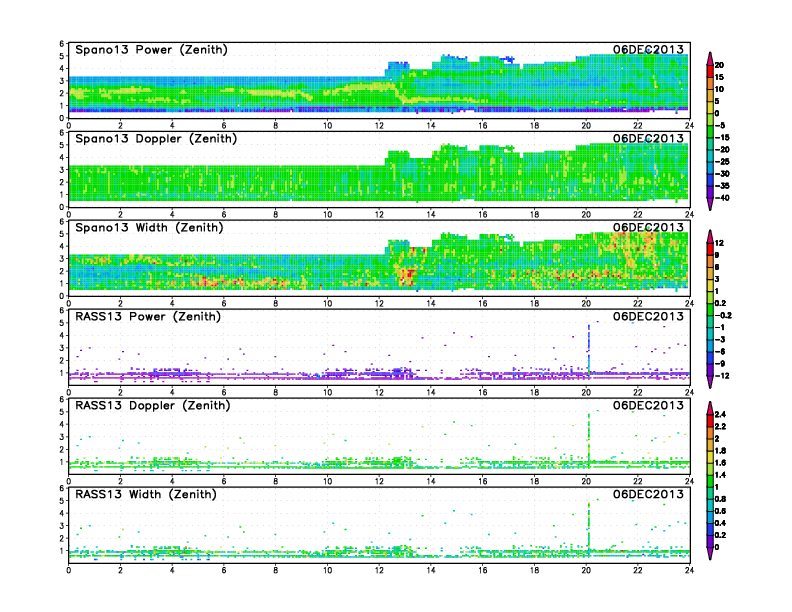
Task: Click height tick 3 on Spano13 Width y-axis
Action: tap(62, 259)
